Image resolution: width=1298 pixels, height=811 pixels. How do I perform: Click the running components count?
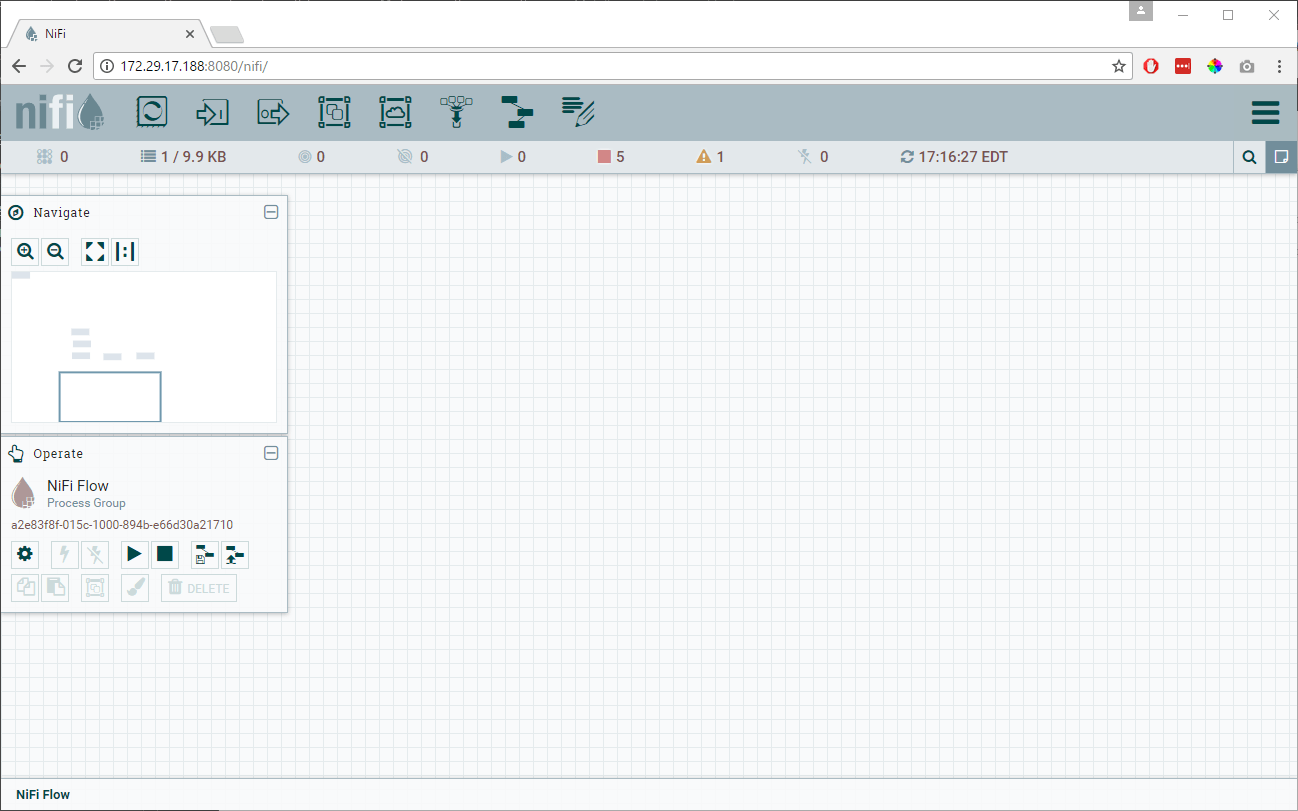(x=512, y=157)
